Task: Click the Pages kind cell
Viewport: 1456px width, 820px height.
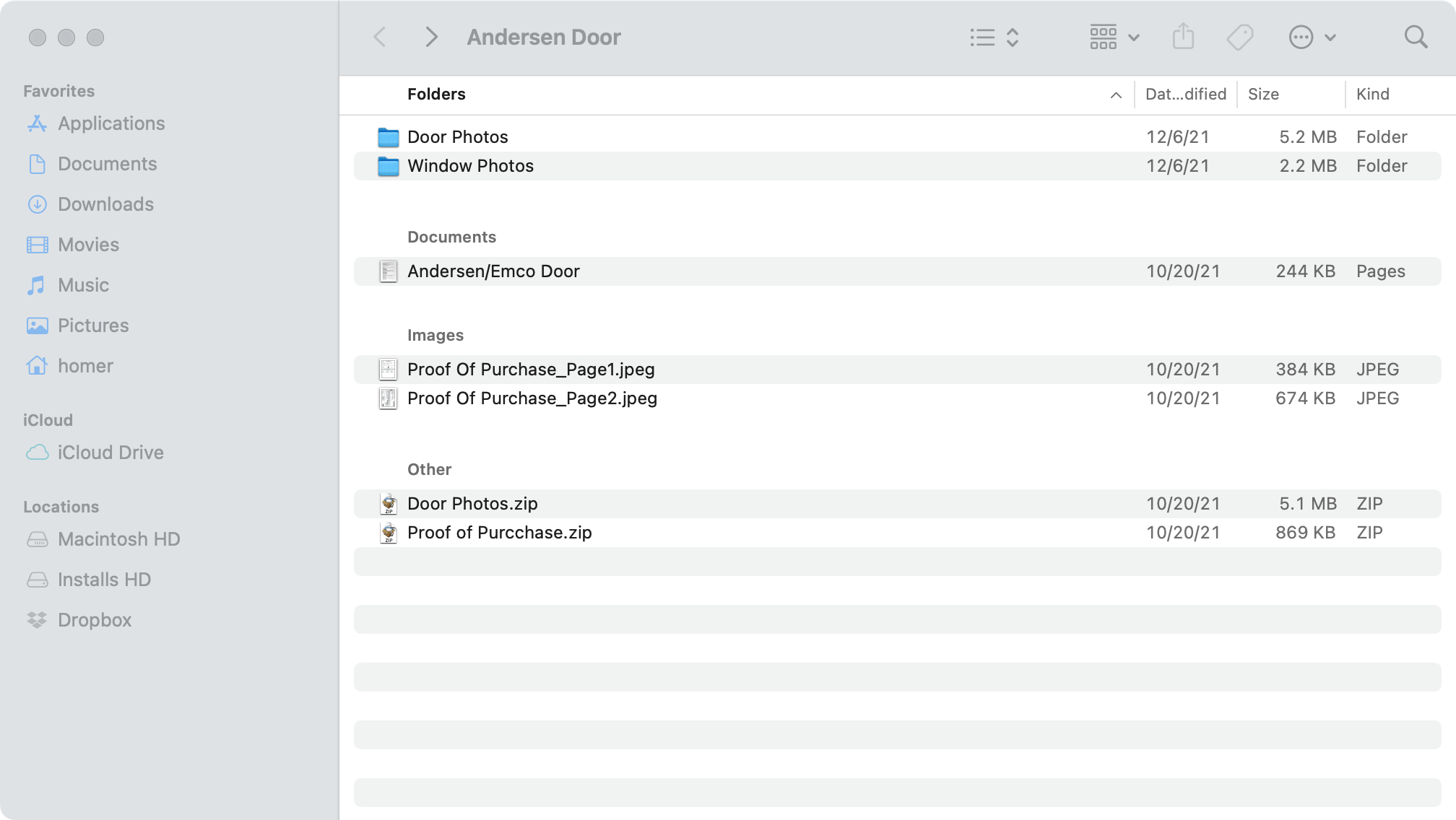Action: tap(1381, 271)
